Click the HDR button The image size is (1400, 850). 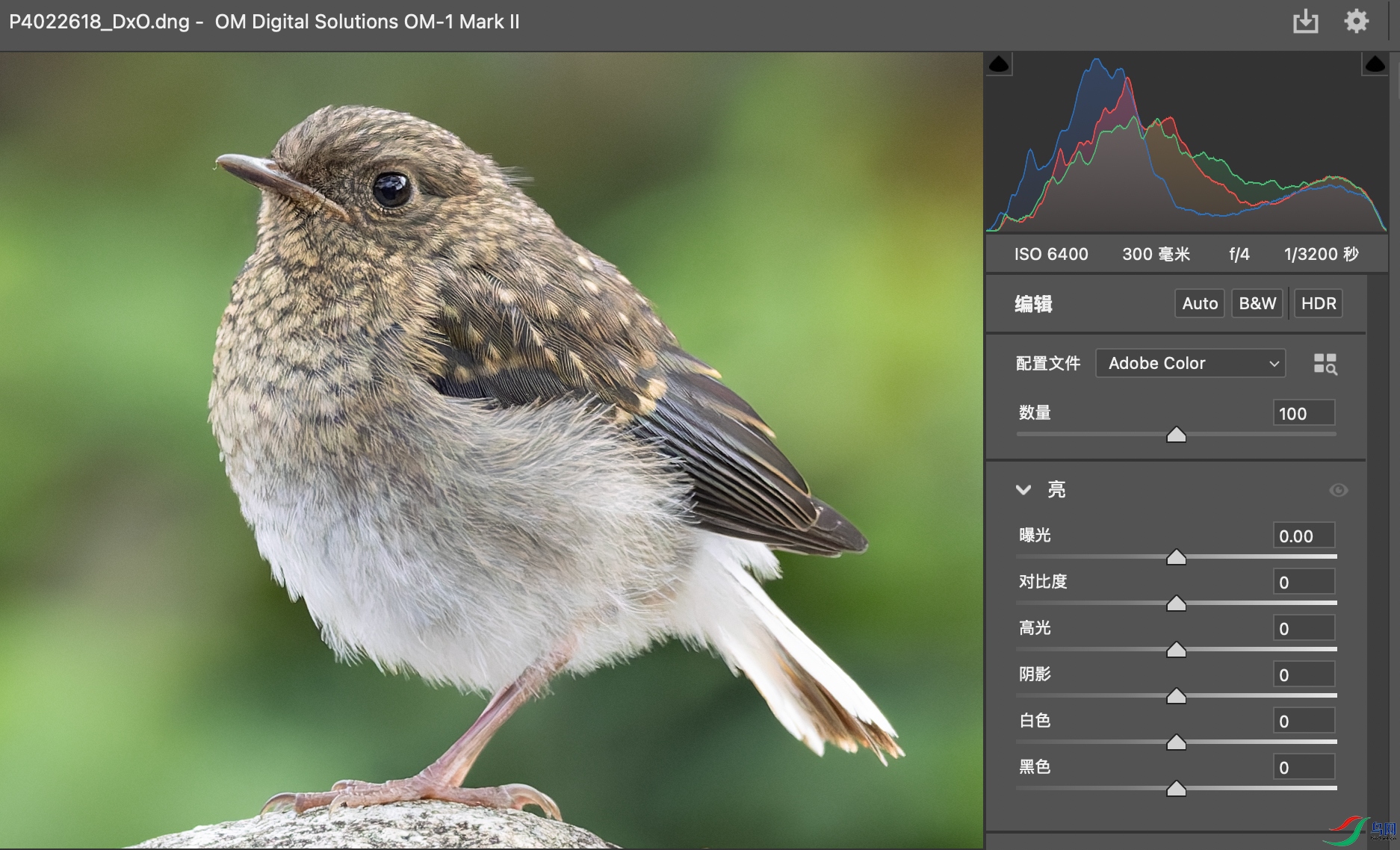pyautogui.click(x=1319, y=303)
